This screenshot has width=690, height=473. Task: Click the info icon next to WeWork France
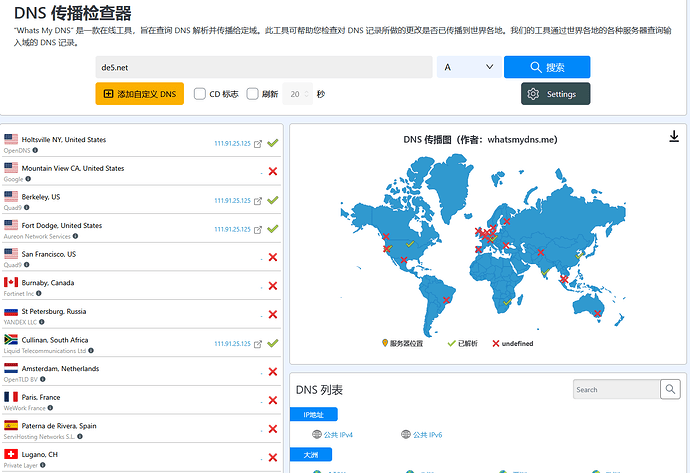(50, 408)
